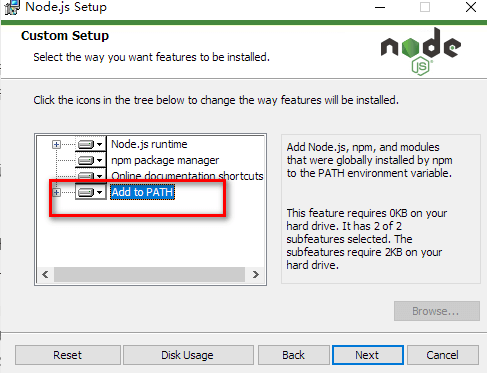Select the Add to PATH tree item
Image resolution: width=487 pixels, height=373 pixels.
click(x=142, y=192)
